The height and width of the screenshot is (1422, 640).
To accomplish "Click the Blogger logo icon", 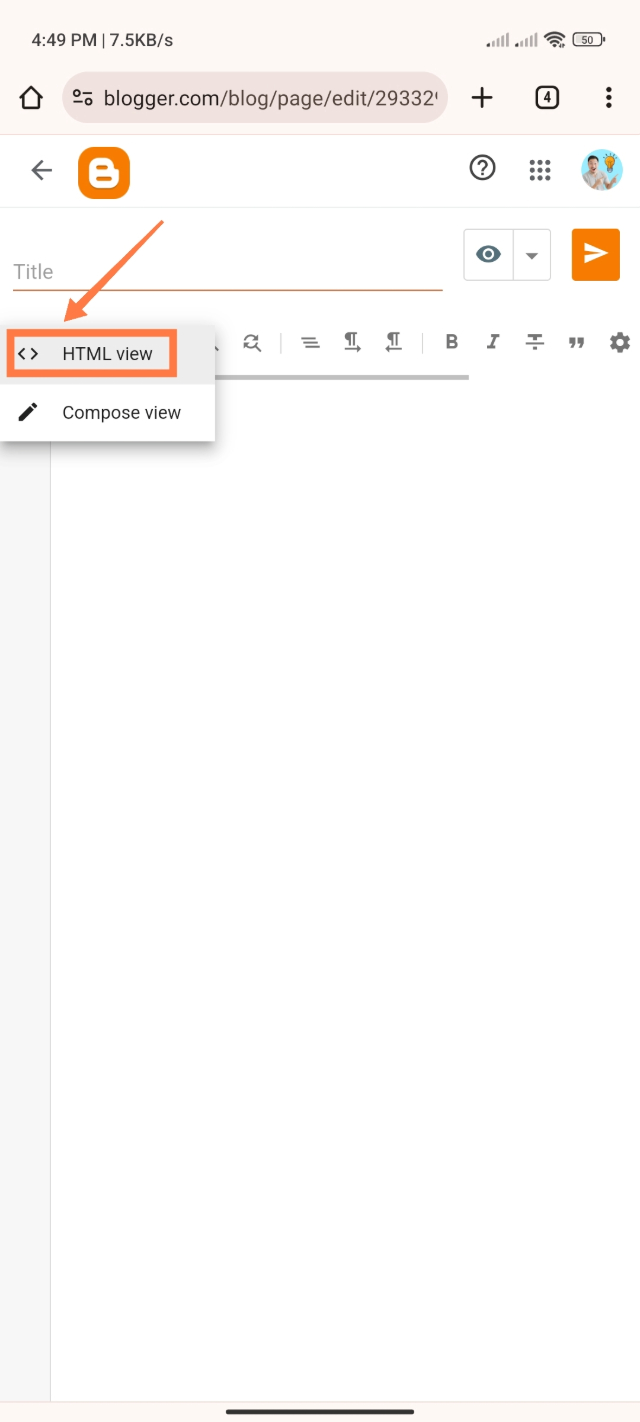I will pyautogui.click(x=104, y=172).
